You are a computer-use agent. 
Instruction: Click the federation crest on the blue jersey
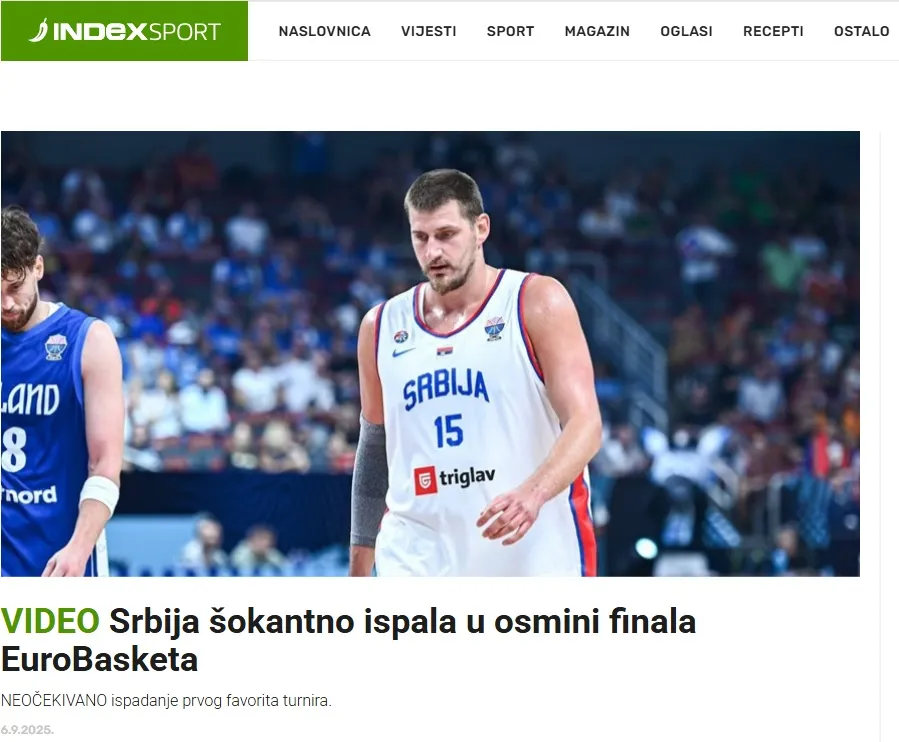pos(56,347)
